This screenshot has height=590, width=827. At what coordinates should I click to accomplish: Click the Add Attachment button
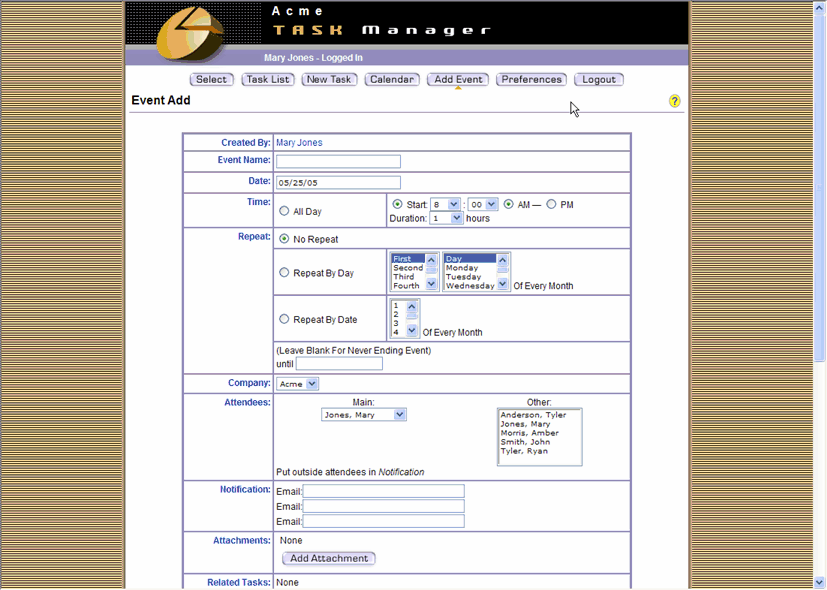[x=329, y=558]
